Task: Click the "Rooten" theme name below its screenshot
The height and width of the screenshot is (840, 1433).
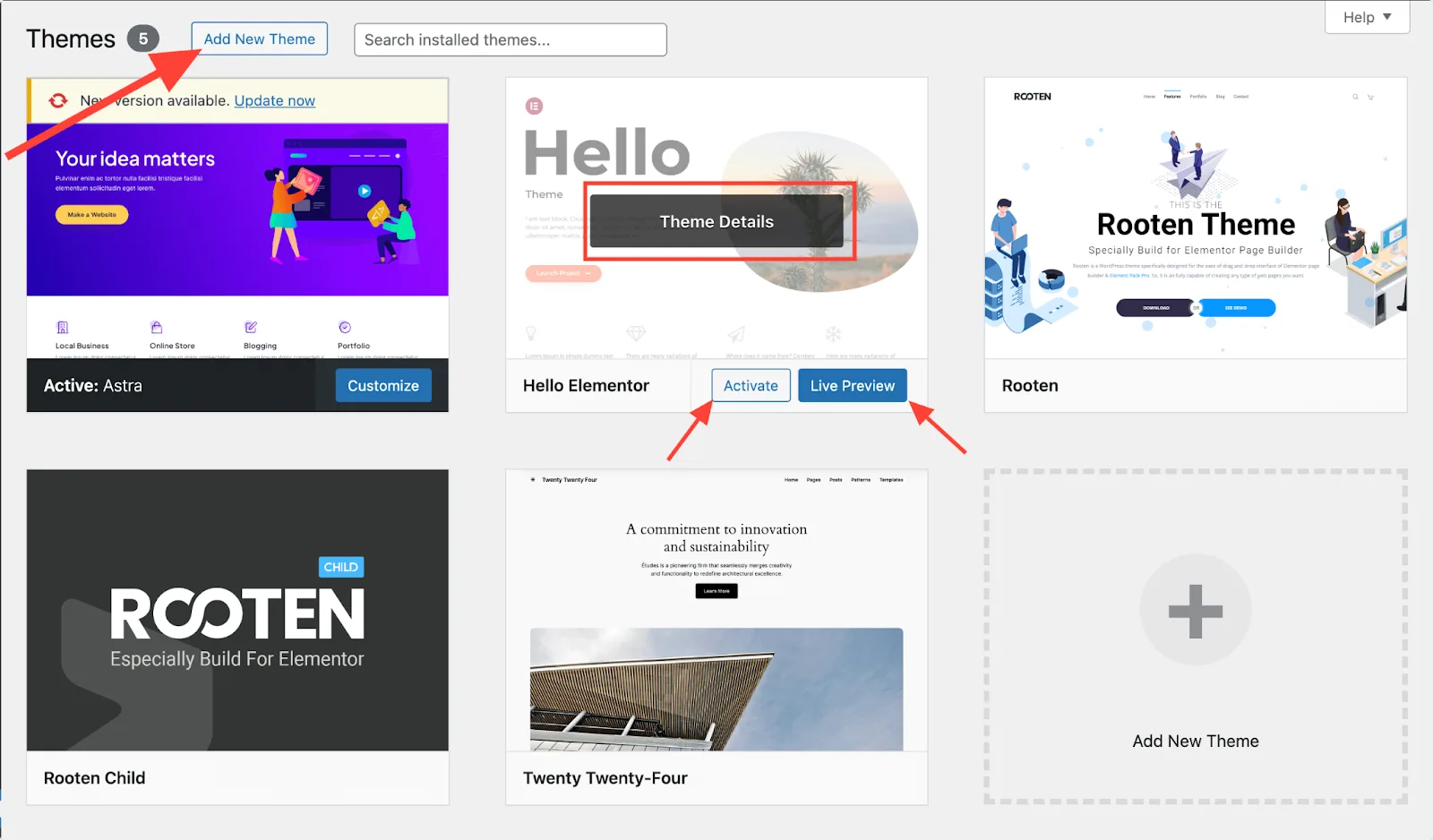Action: (1030, 386)
